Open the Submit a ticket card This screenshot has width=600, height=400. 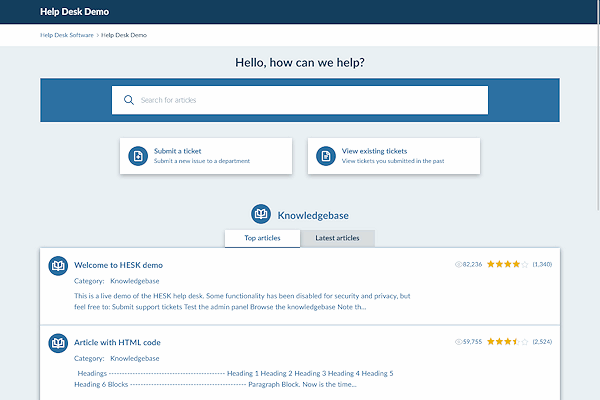(x=206, y=156)
